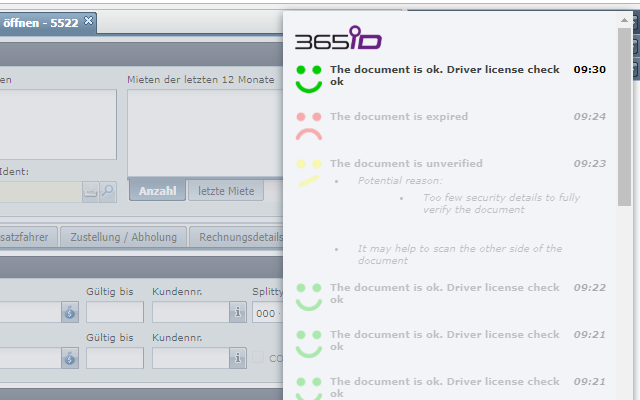
Task: Switch to the "Anzahl" tab
Action: tap(158, 191)
